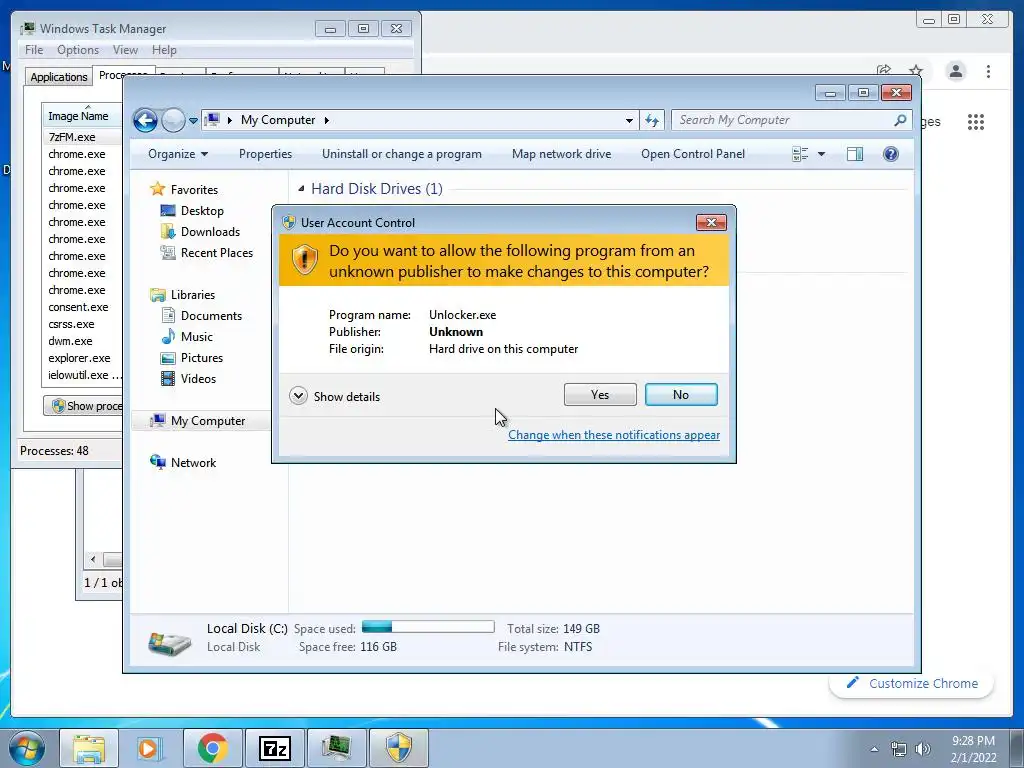
Task: Select explorer.exe process row
Action: (x=82, y=358)
